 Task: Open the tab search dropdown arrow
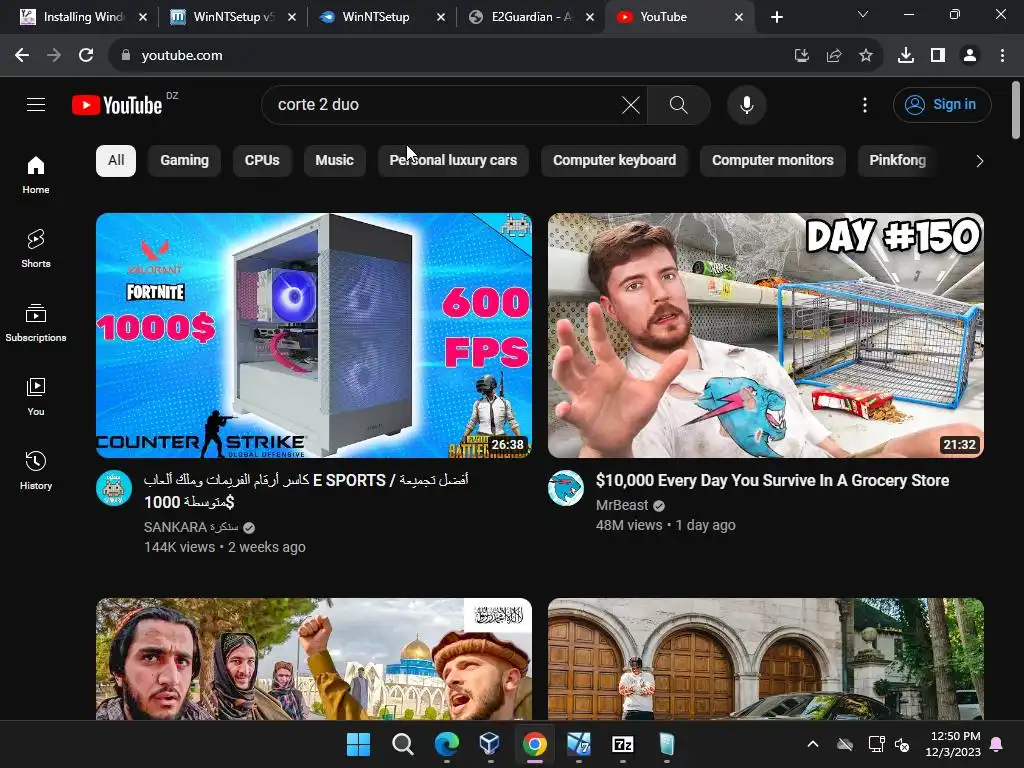click(863, 14)
